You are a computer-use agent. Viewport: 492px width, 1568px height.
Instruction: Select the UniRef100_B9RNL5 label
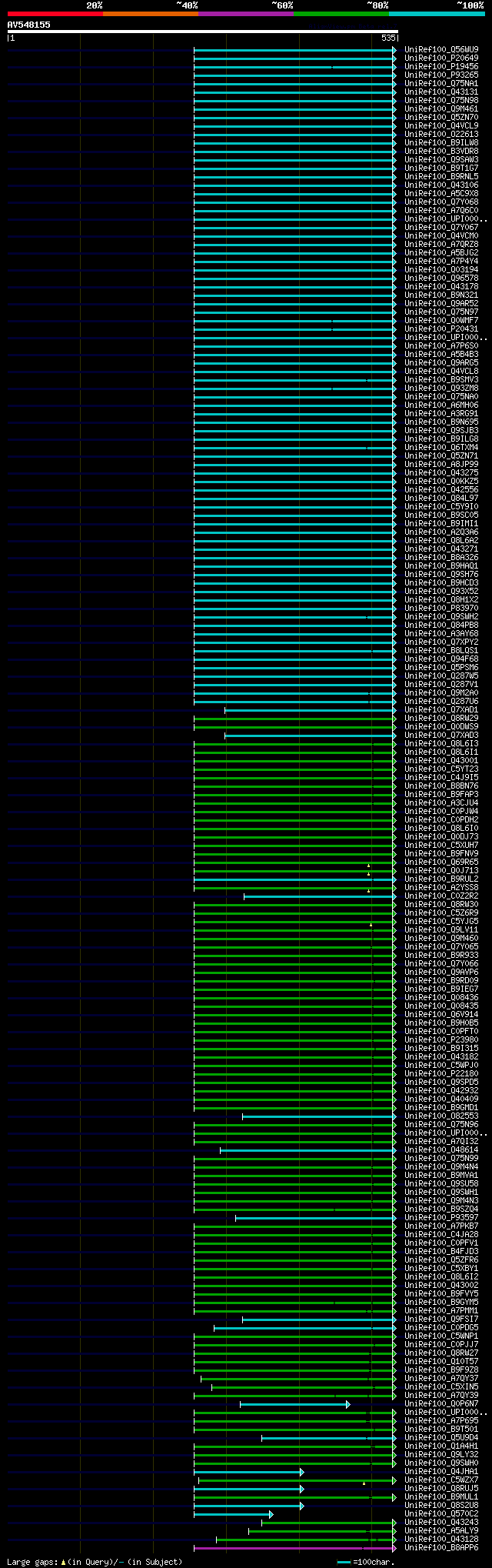[x=441, y=176]
